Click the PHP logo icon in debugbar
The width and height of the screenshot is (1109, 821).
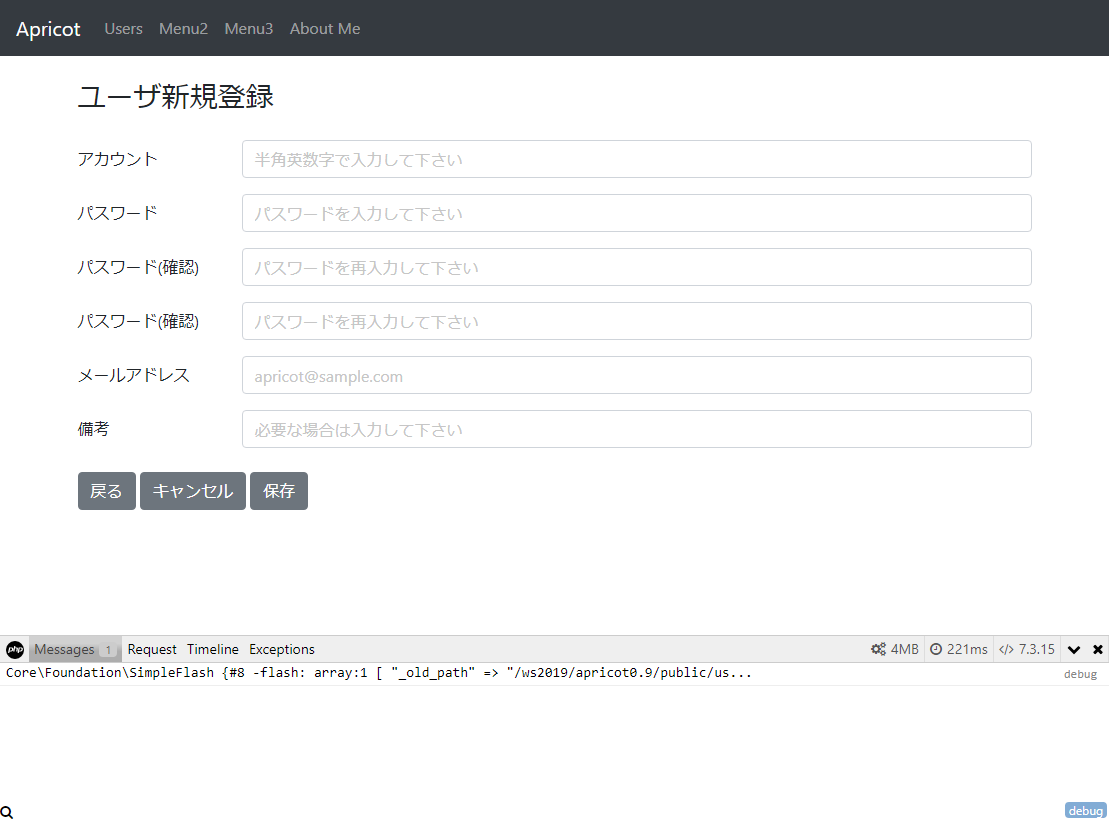coord(15,649)
